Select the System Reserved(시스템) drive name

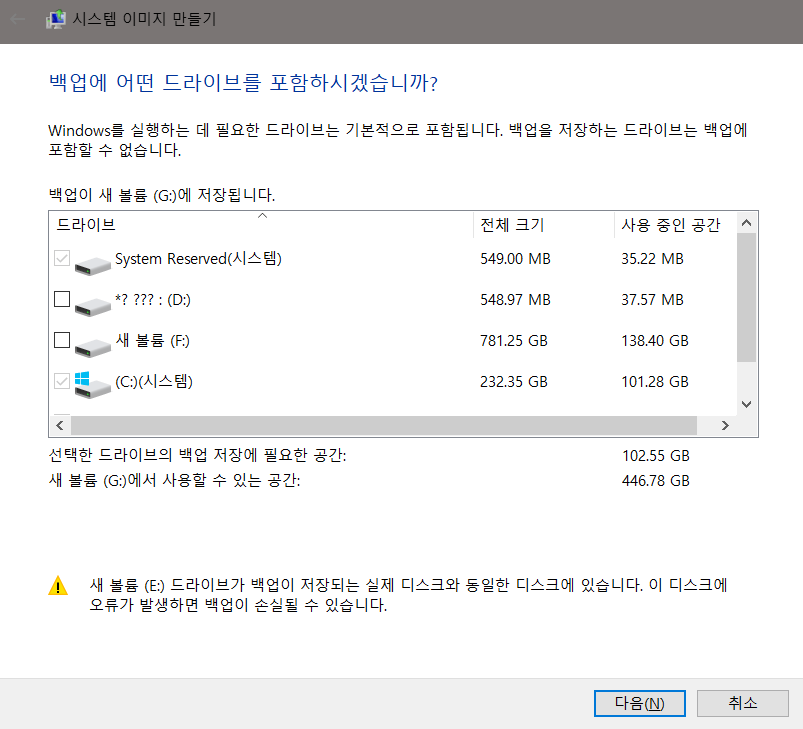pos(198,259)
